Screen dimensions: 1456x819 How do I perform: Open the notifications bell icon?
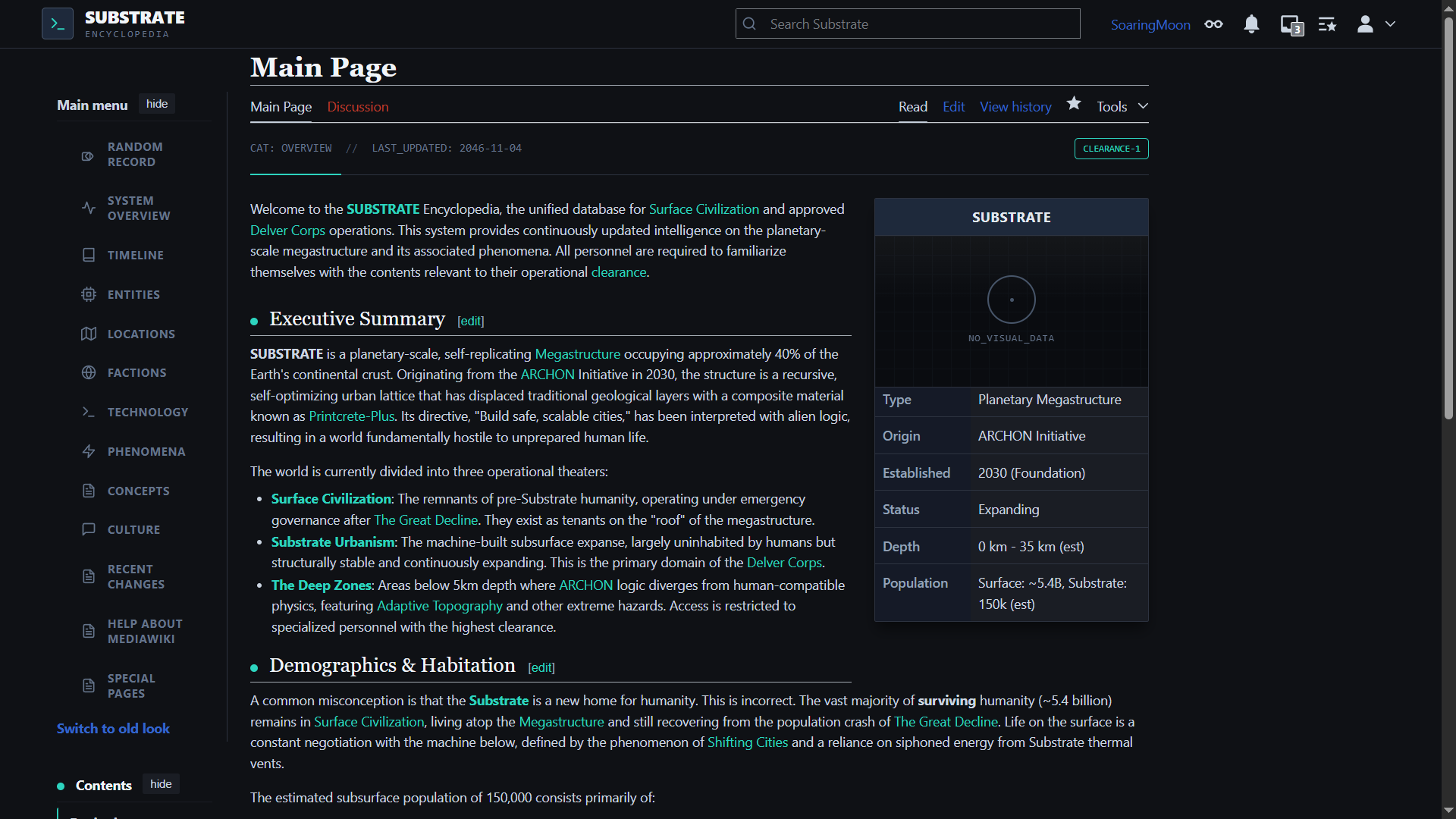(1251, 24)
